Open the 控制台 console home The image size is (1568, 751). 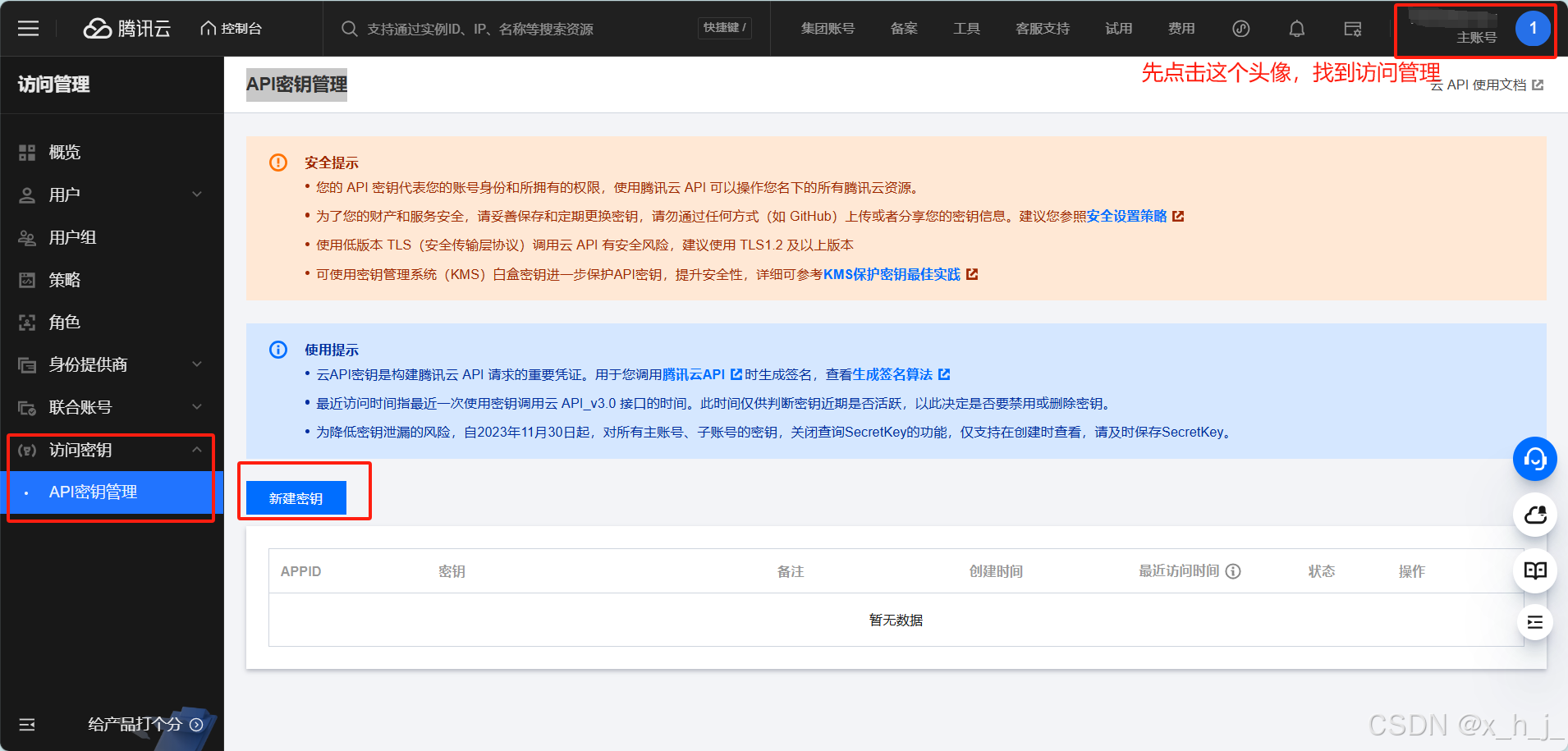231,29
